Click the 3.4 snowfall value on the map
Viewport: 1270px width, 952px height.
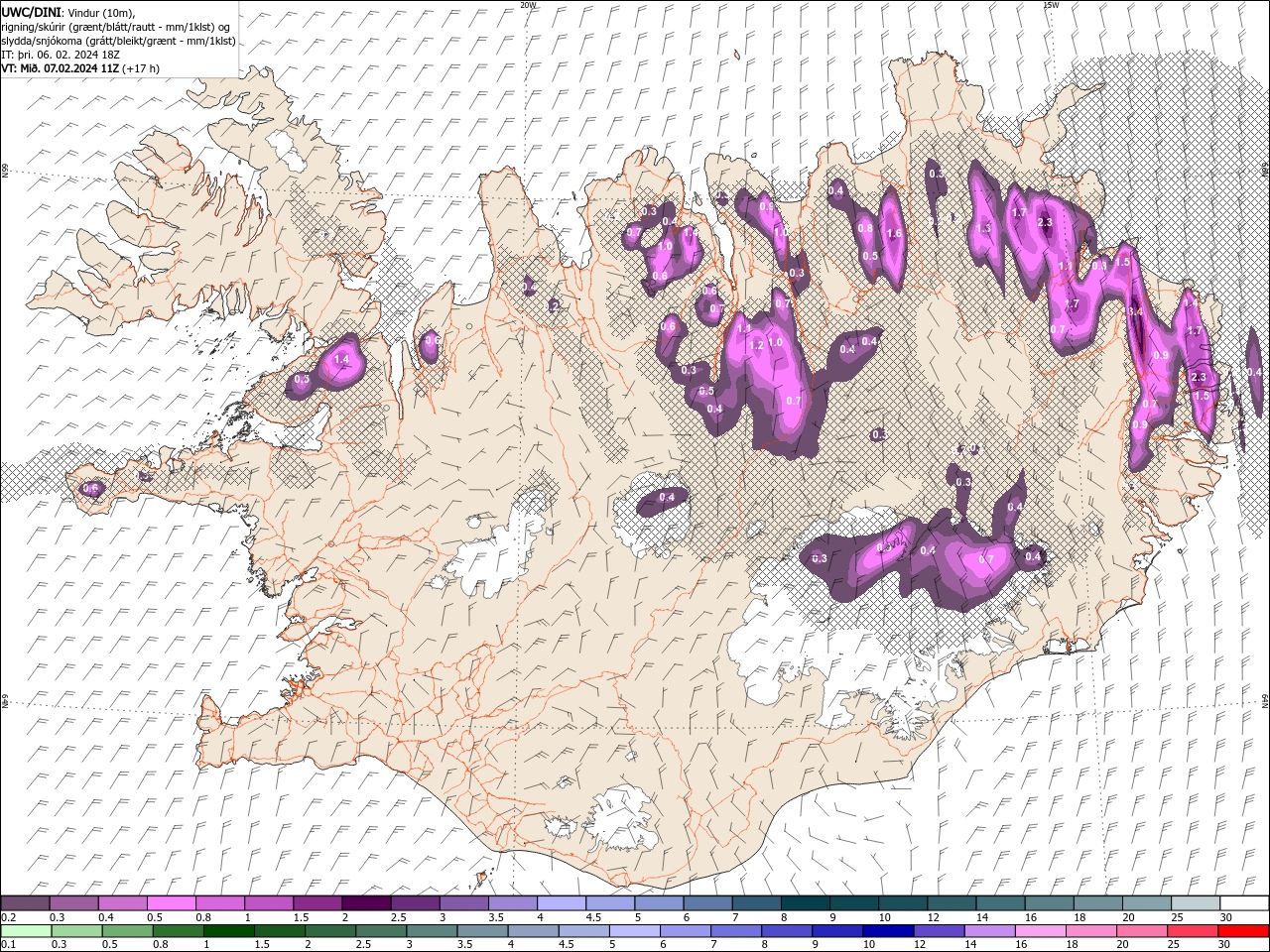(x=1137, y=311)
